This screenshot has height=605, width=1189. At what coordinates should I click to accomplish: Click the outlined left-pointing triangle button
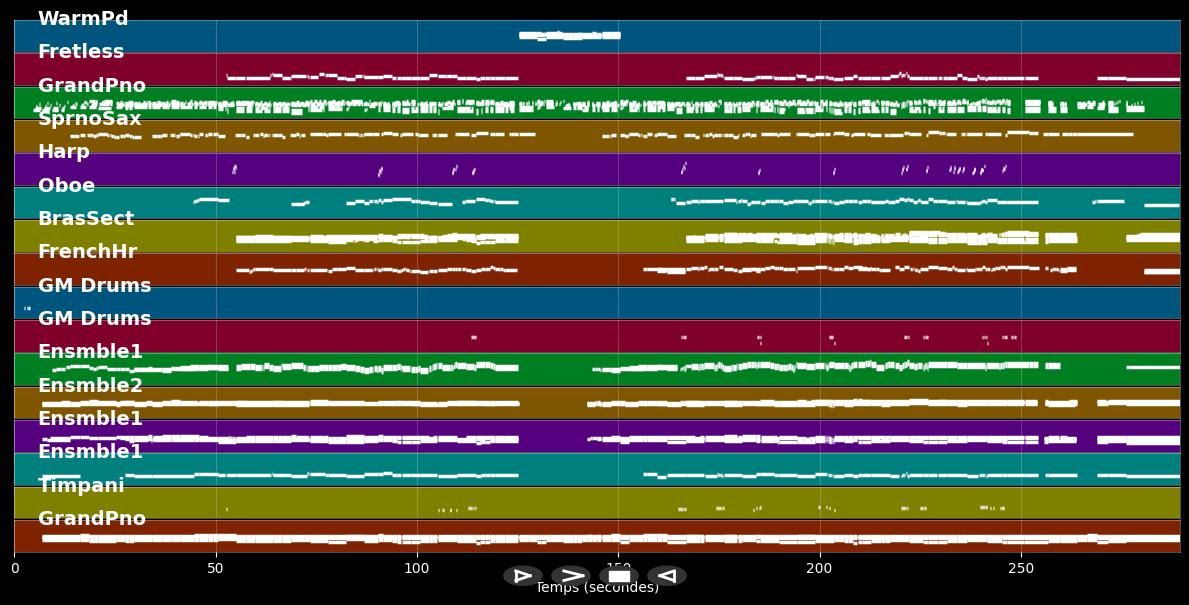667,576
